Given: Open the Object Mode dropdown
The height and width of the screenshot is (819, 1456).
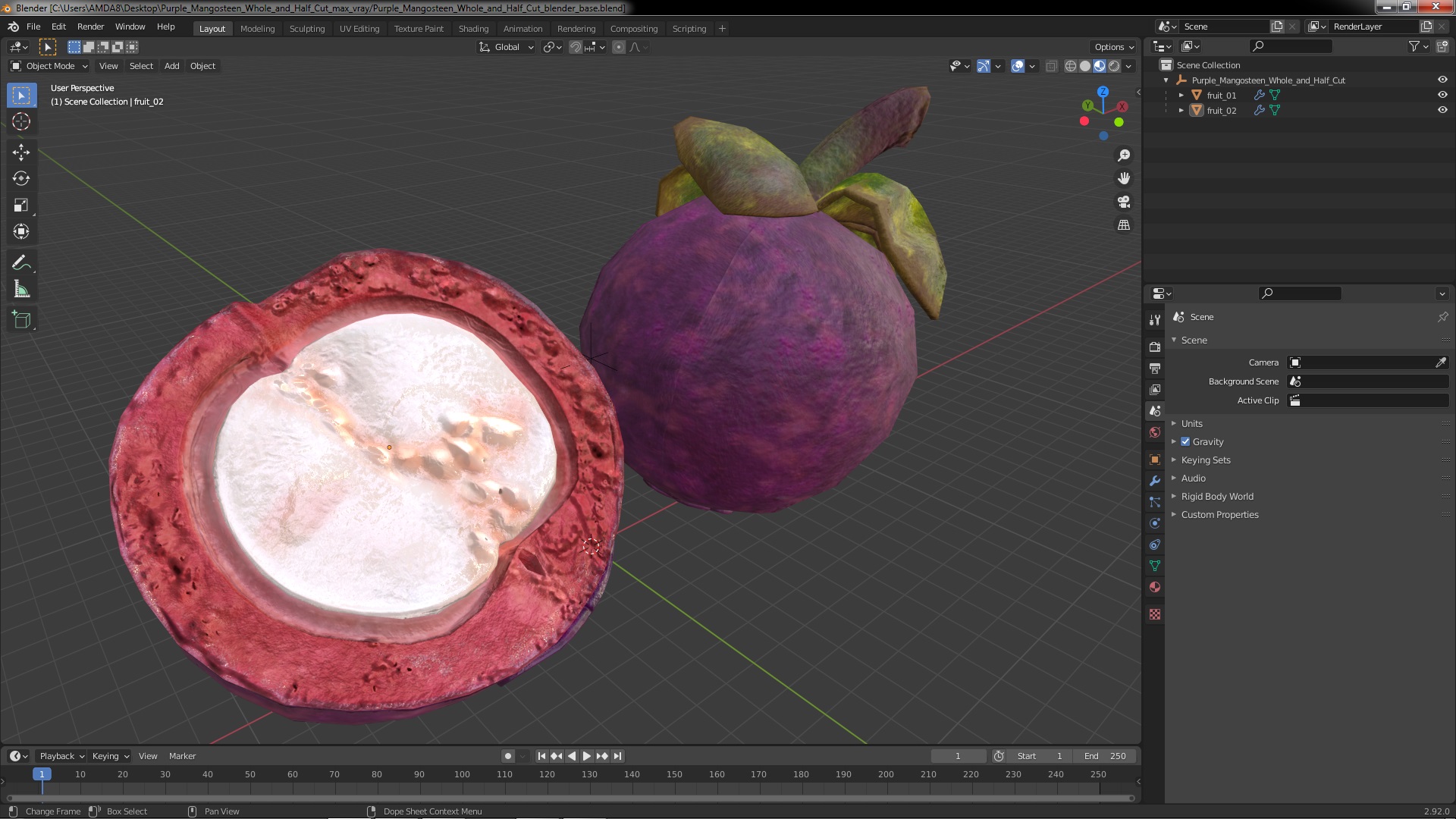Looking at the screenshot, I should pyautogui.click(x=49, y=66).
